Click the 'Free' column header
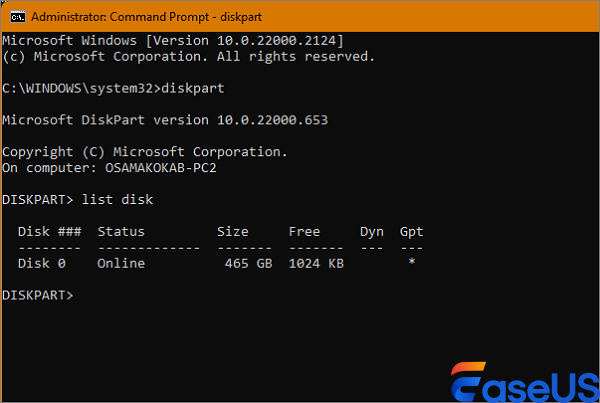This screenshot has height=403, width=600. (304, 231)
